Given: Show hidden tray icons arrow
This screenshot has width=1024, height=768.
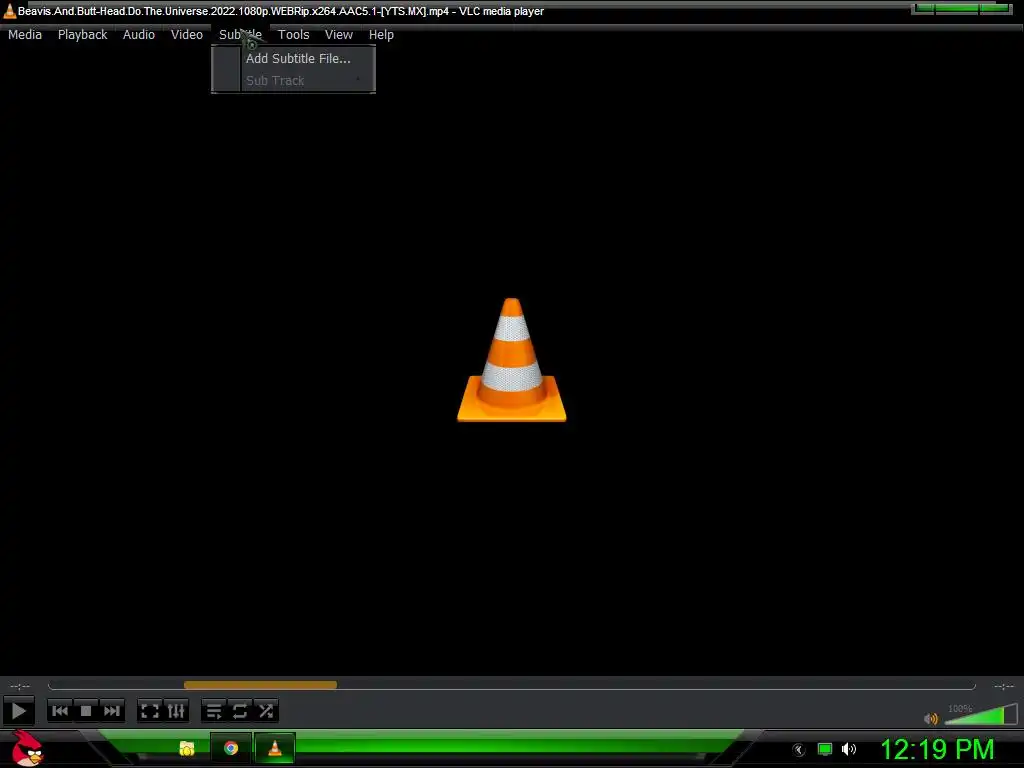Looking at the screenshot, I should tap(799, 750).
